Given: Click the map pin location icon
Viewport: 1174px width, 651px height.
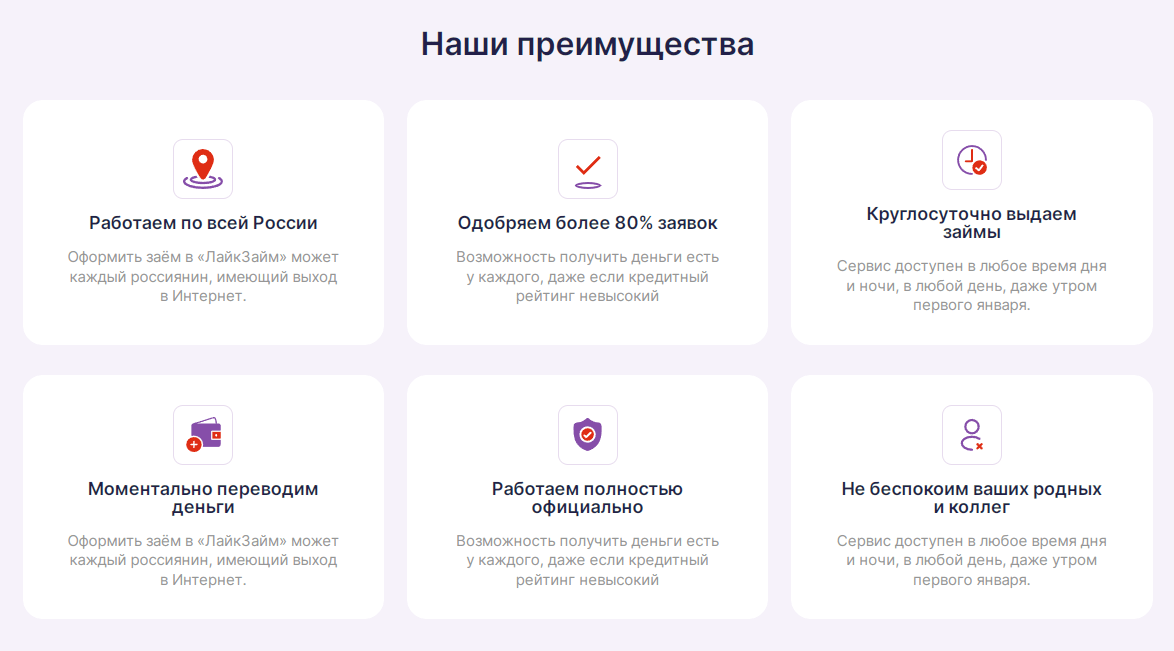Looking at the screenshot, I should pos(203,169).
